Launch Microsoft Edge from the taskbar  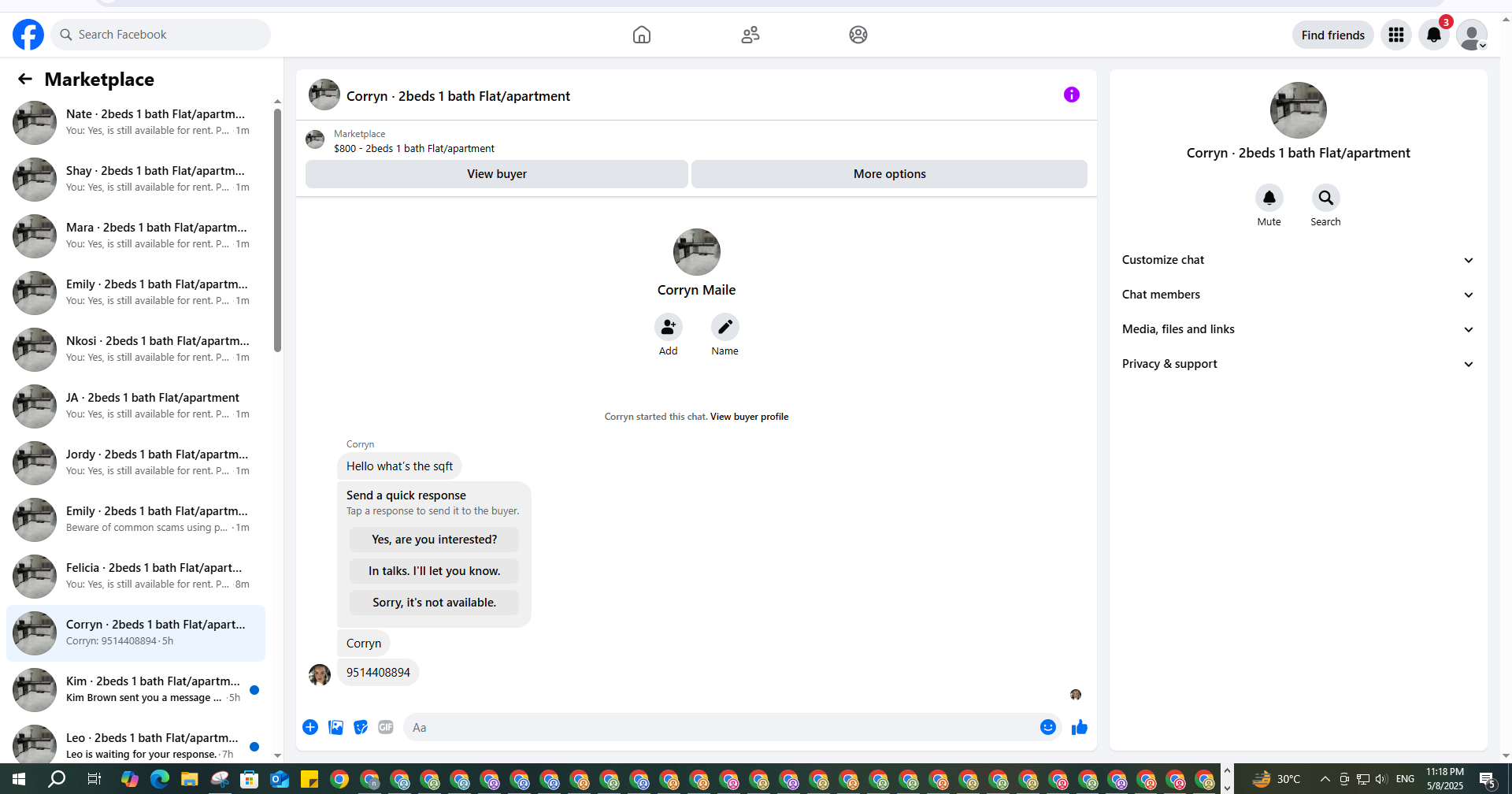click(160, 779)
